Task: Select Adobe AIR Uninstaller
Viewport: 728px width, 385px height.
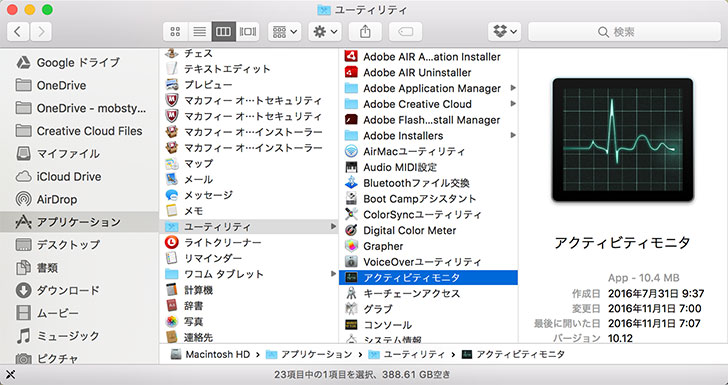Action: tap(429, 72)
